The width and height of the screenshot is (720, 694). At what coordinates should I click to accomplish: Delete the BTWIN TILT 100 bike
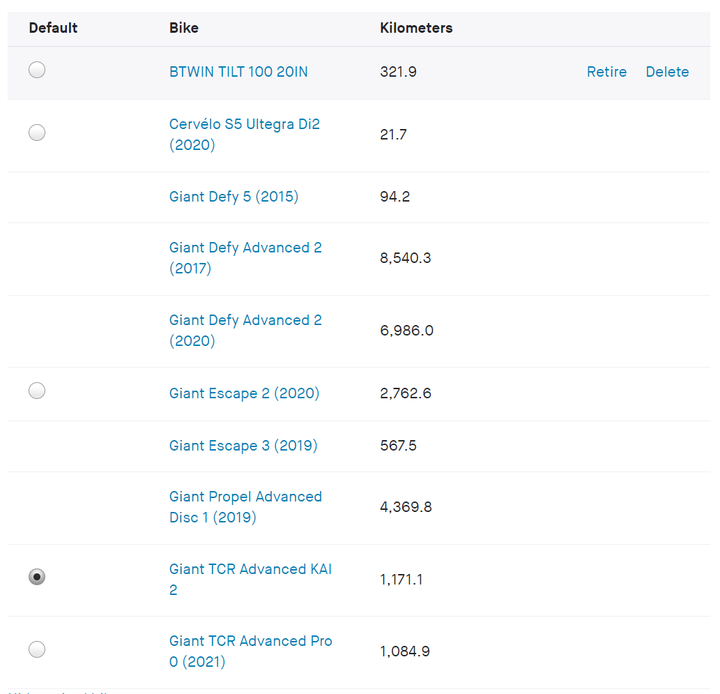[667, 72]
